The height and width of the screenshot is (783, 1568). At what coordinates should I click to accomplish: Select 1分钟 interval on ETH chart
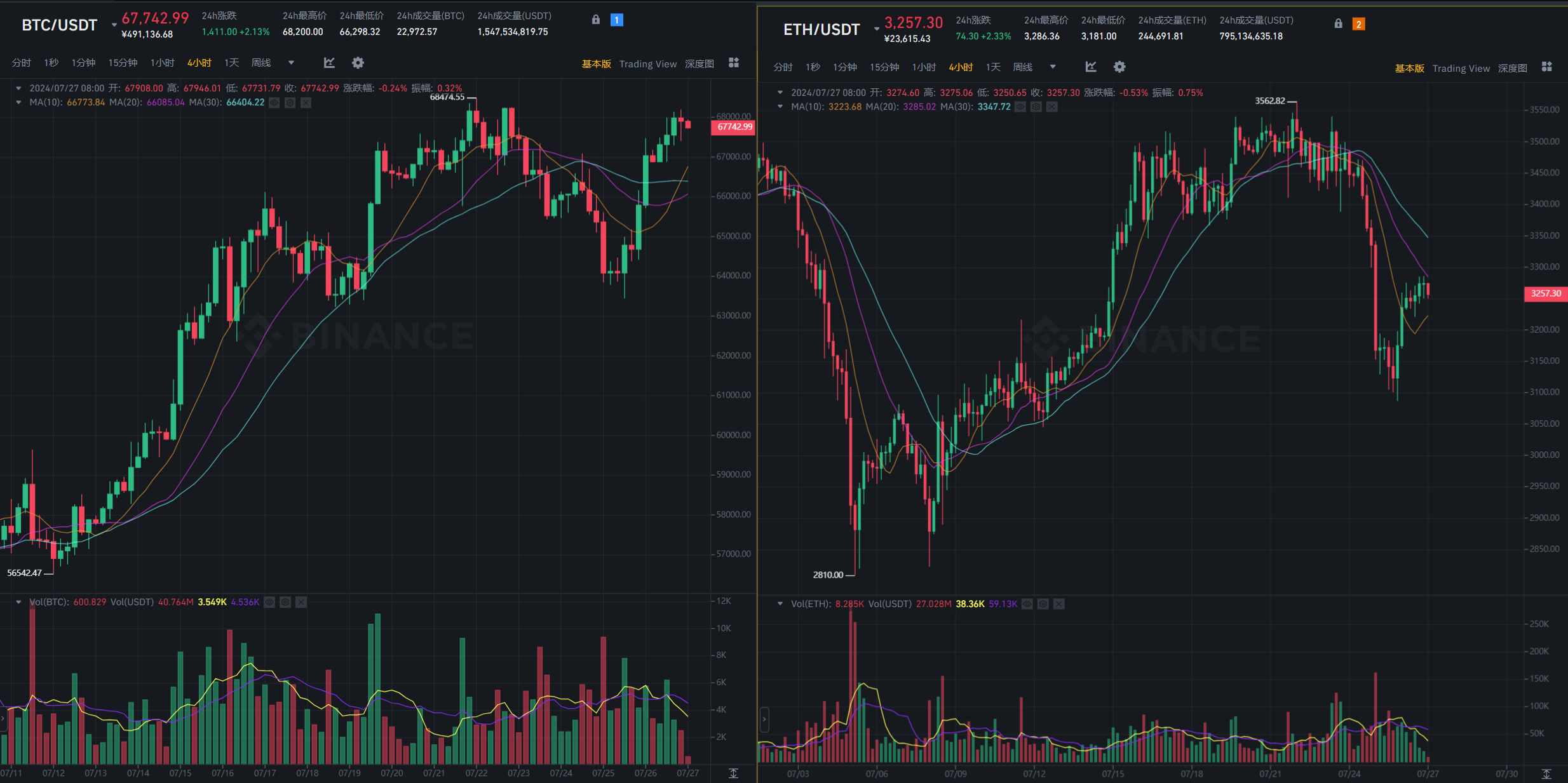tap(845, 67)
